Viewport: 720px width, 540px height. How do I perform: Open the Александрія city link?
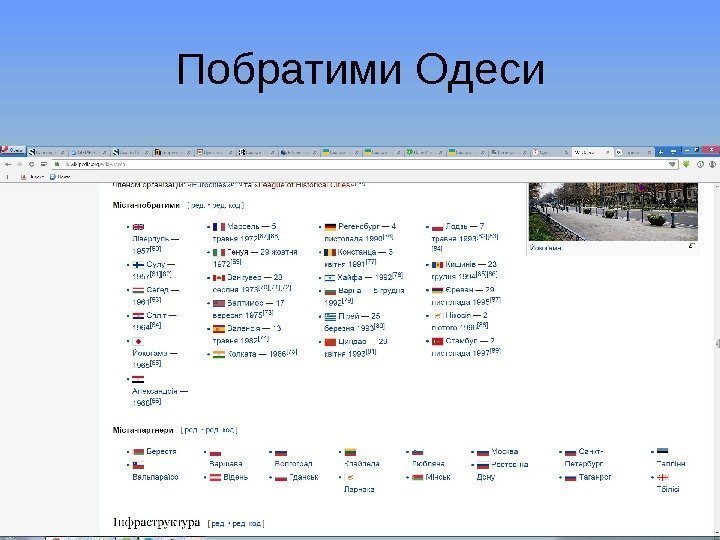point(154,391)
